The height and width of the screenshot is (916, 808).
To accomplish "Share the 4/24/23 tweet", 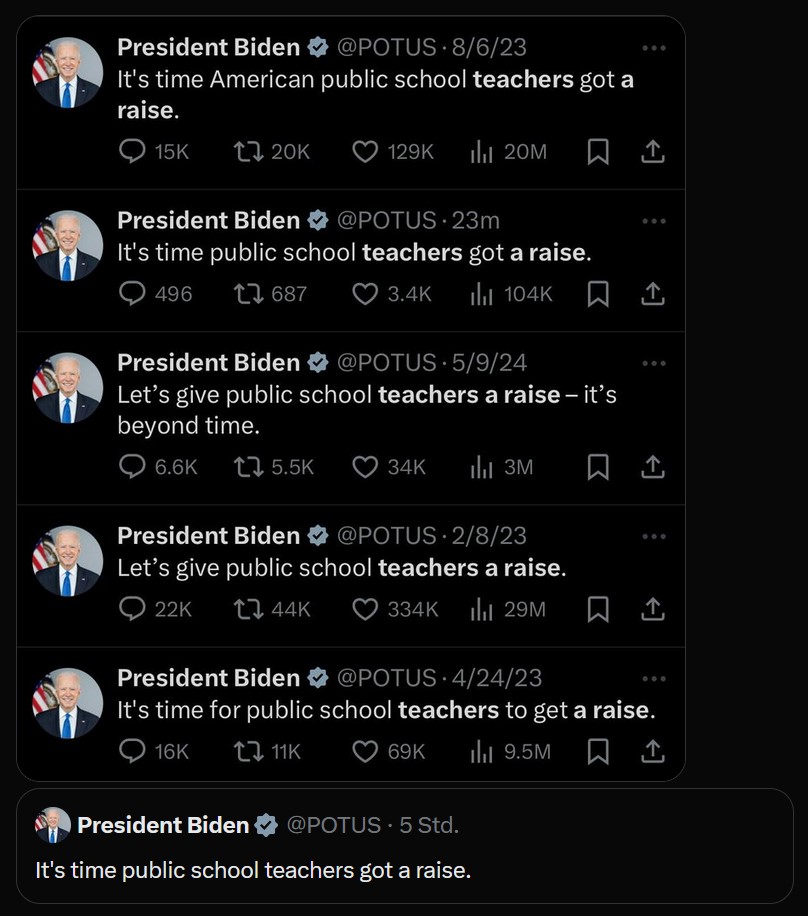I will 652,751.
